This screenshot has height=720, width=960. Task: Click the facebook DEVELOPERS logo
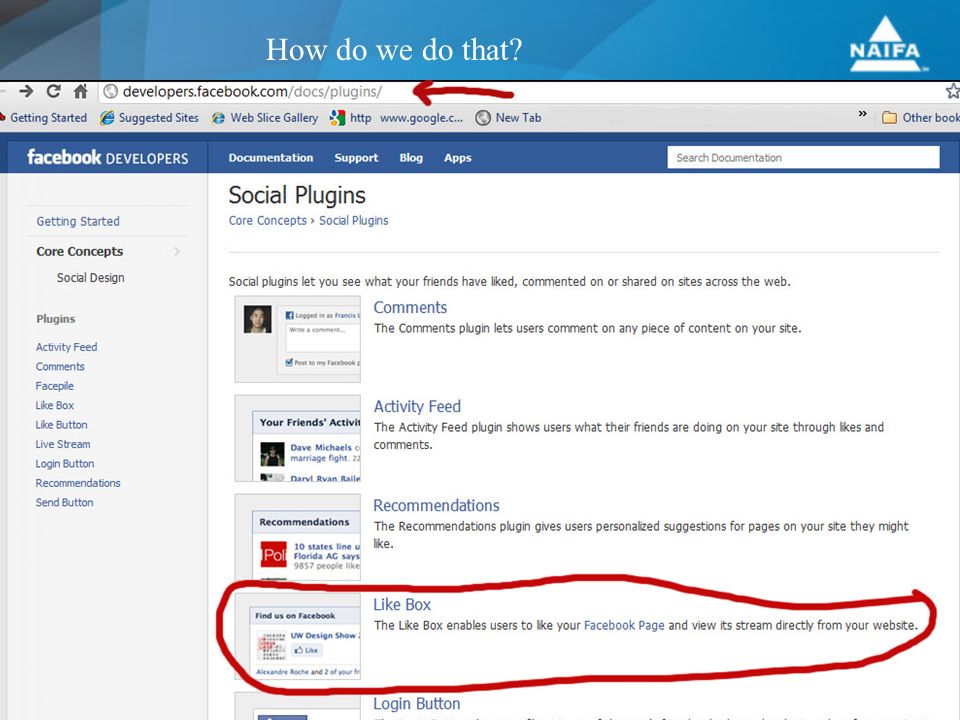click(108, 158)
